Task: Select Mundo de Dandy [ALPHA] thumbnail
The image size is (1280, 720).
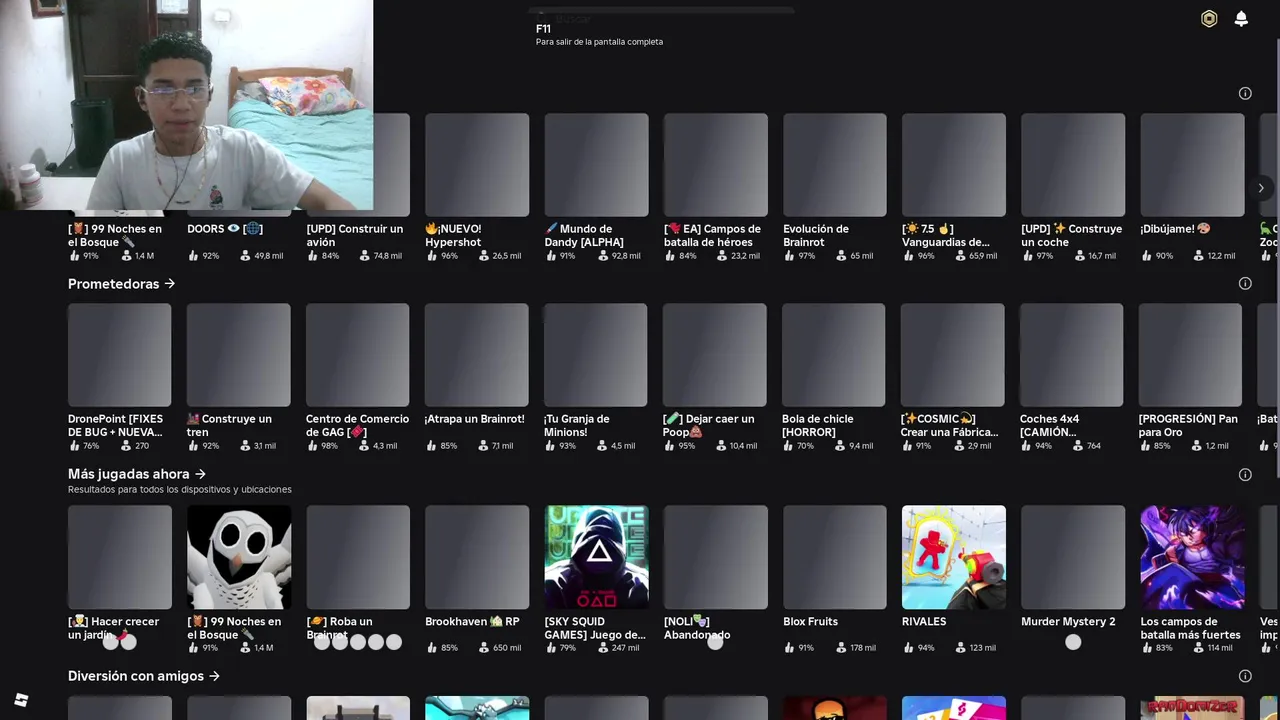Action: point(596,165)
